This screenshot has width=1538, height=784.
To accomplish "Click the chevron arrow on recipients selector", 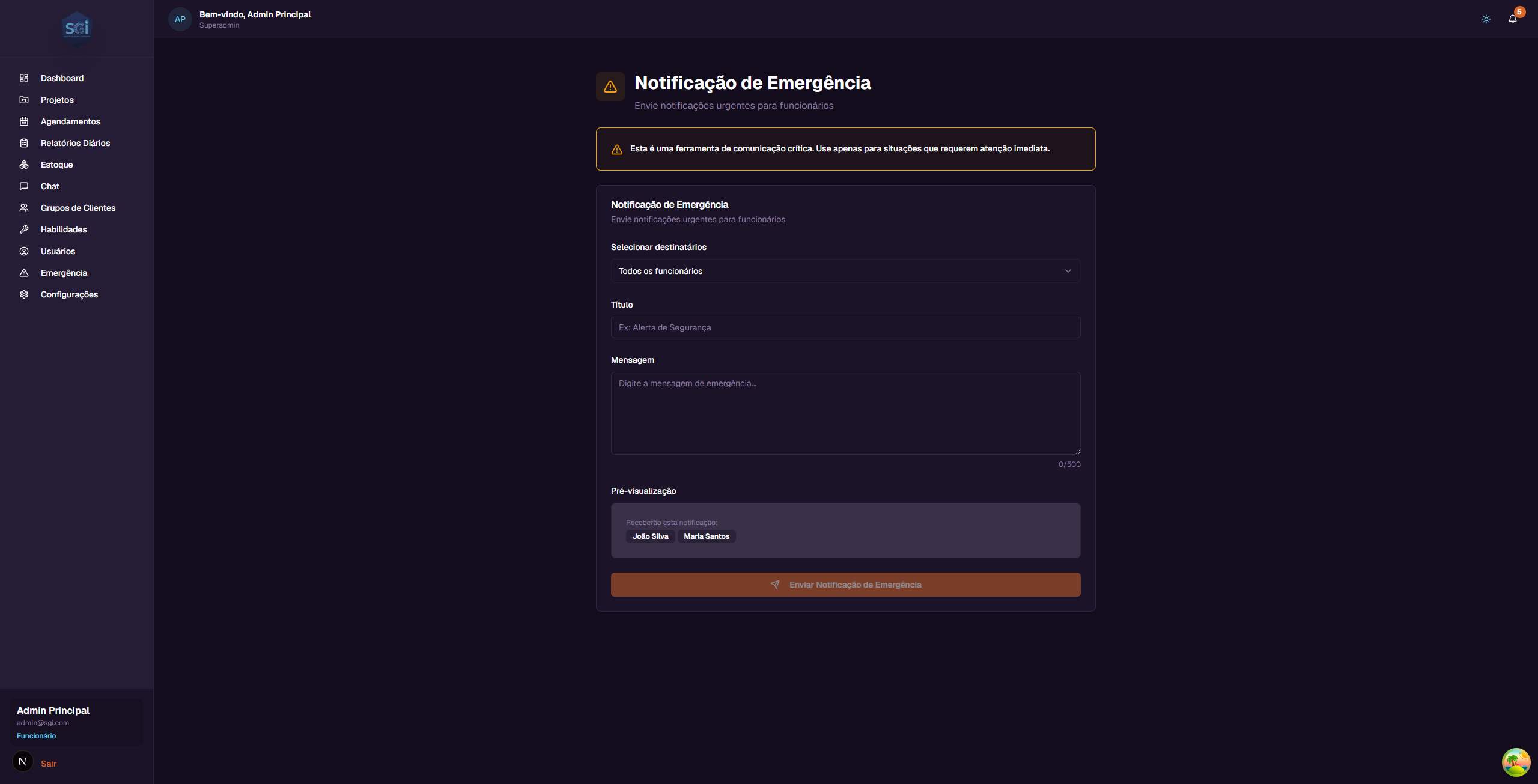I will point(1068,271).
